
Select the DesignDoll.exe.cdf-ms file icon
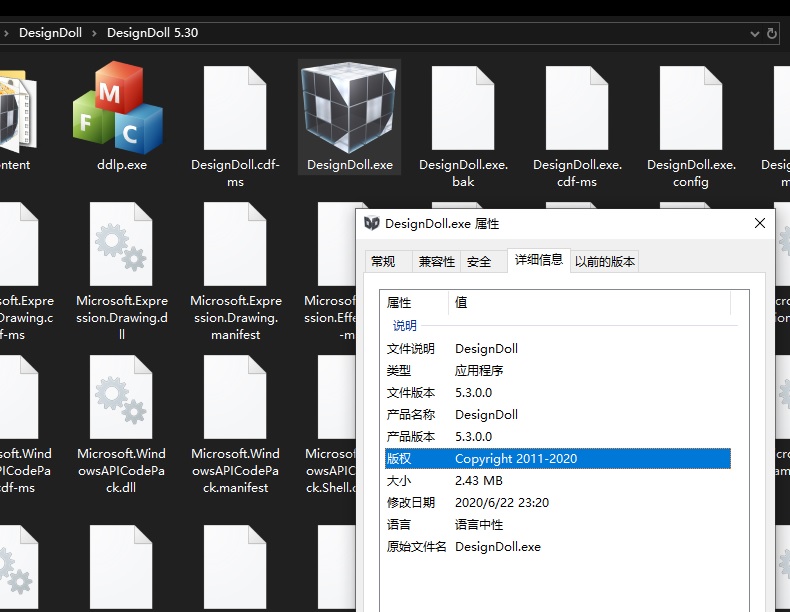coord(577,108)
